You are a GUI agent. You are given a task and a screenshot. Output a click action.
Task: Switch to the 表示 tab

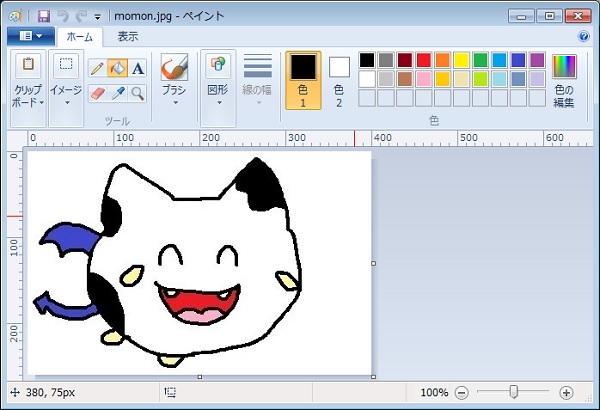[128, 37]
